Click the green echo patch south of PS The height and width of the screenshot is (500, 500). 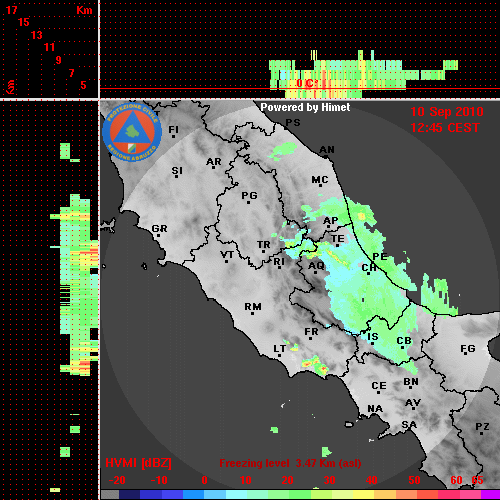(x=282, y=151)
